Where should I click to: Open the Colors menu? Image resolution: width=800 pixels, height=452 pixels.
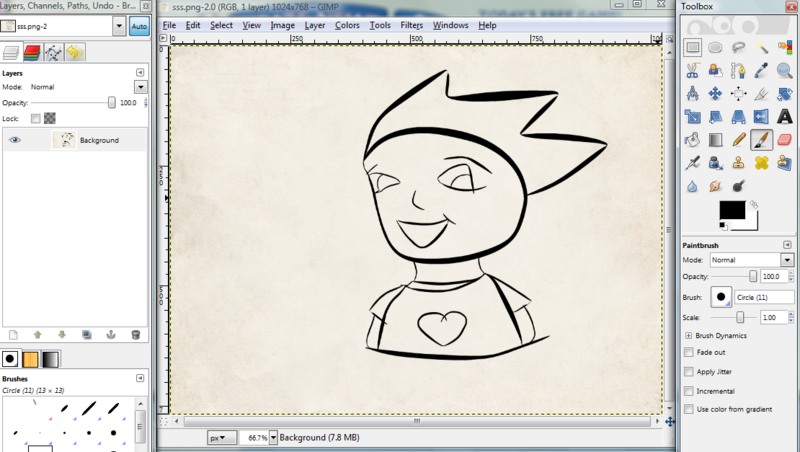[x=347, y=24]
